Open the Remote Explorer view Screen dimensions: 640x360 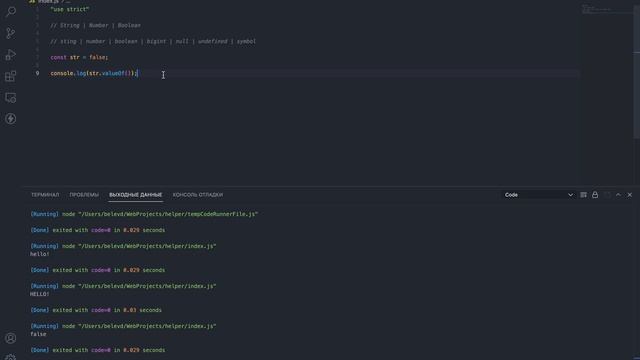[11, 98]
